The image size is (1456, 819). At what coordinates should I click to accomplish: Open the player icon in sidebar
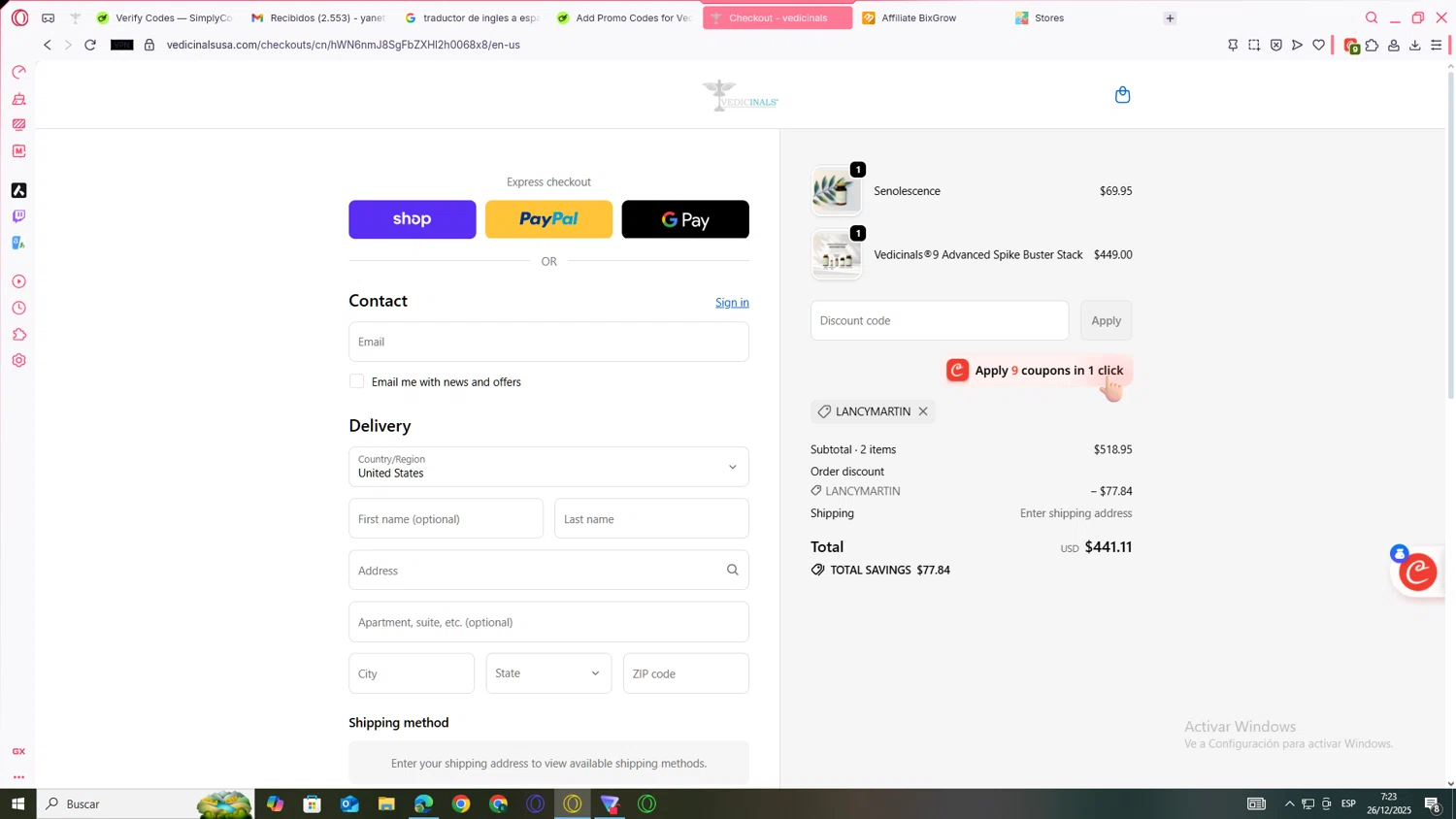pos(18,281)
